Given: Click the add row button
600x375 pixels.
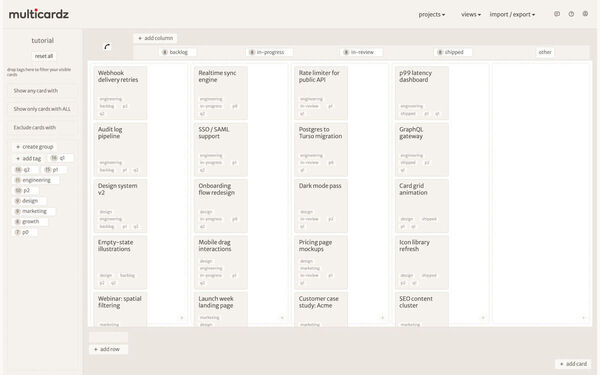Looking at the screenshot, I should [109, 349].
